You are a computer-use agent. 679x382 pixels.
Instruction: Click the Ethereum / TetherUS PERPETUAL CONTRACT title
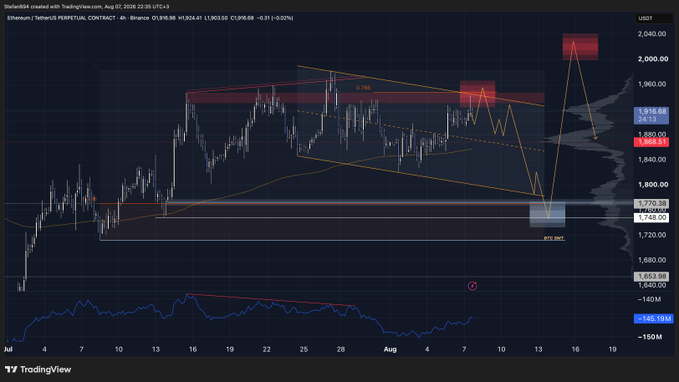(61, 18)
